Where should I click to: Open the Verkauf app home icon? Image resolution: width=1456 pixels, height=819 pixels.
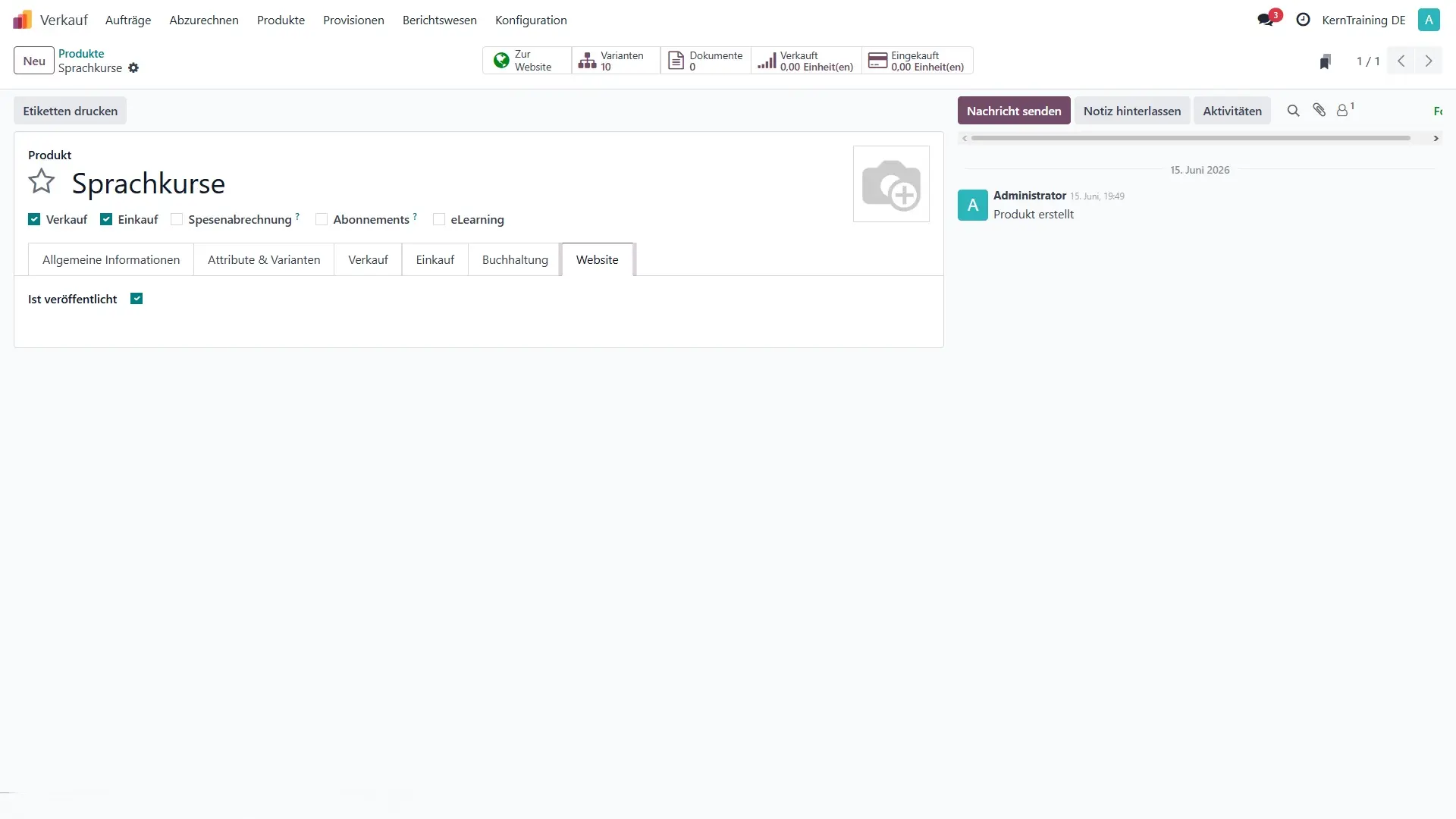coord(23,20)
